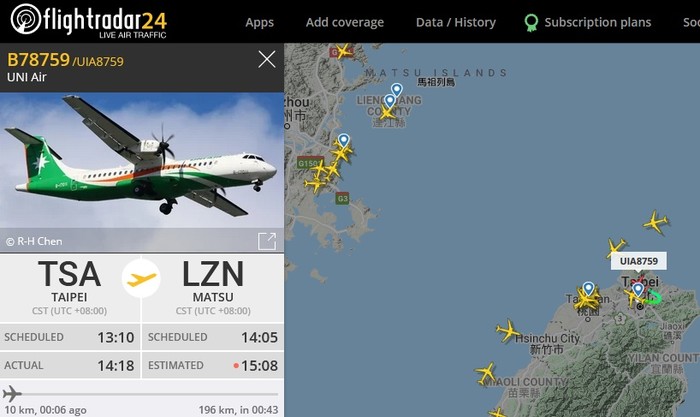This screenshot has height=417, width=700.
Task: Select the green highlighted UIA8759 aircraft
Action: point(655,297)
